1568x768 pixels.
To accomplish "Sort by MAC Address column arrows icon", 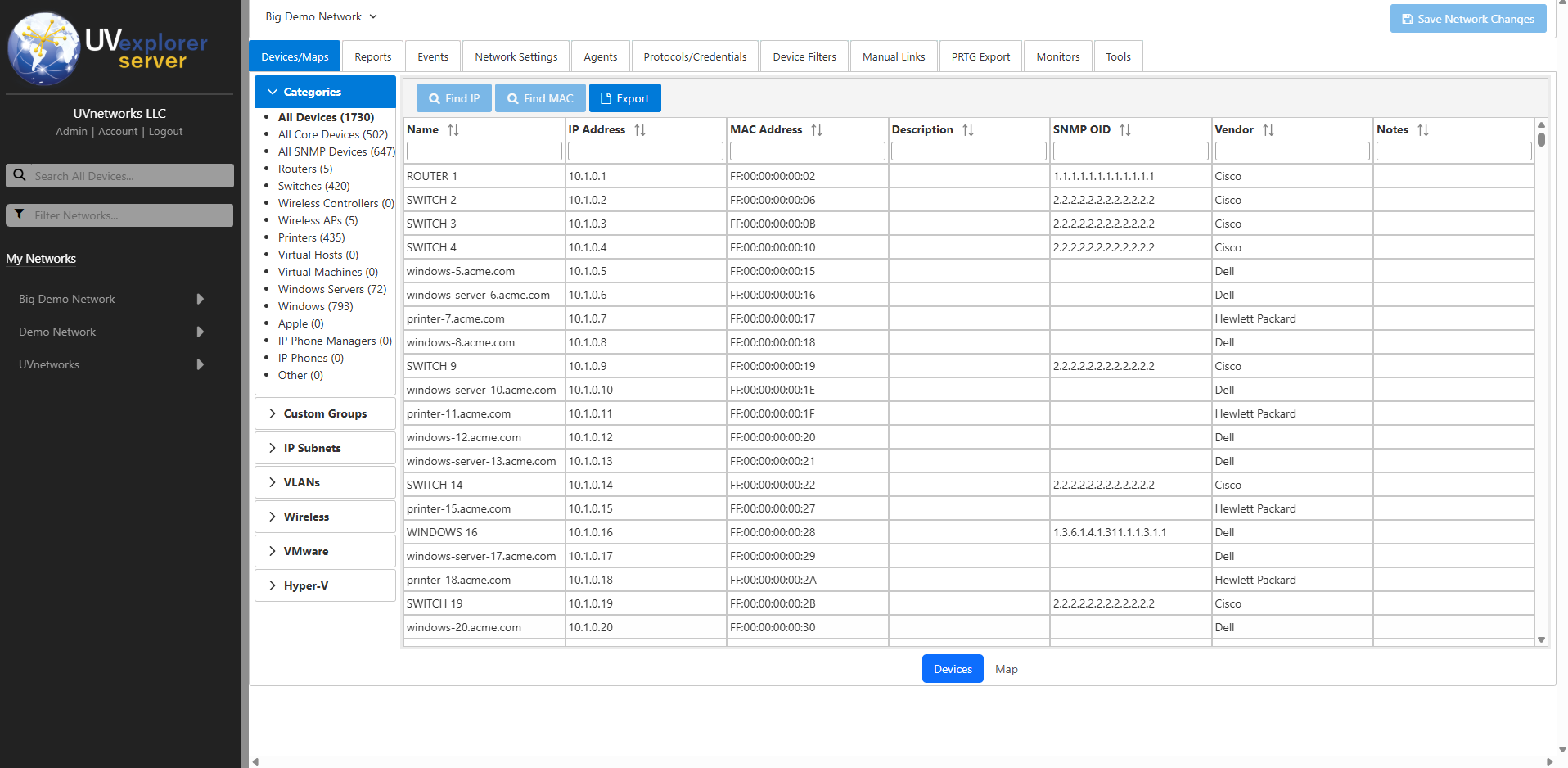I will (817, 130).
